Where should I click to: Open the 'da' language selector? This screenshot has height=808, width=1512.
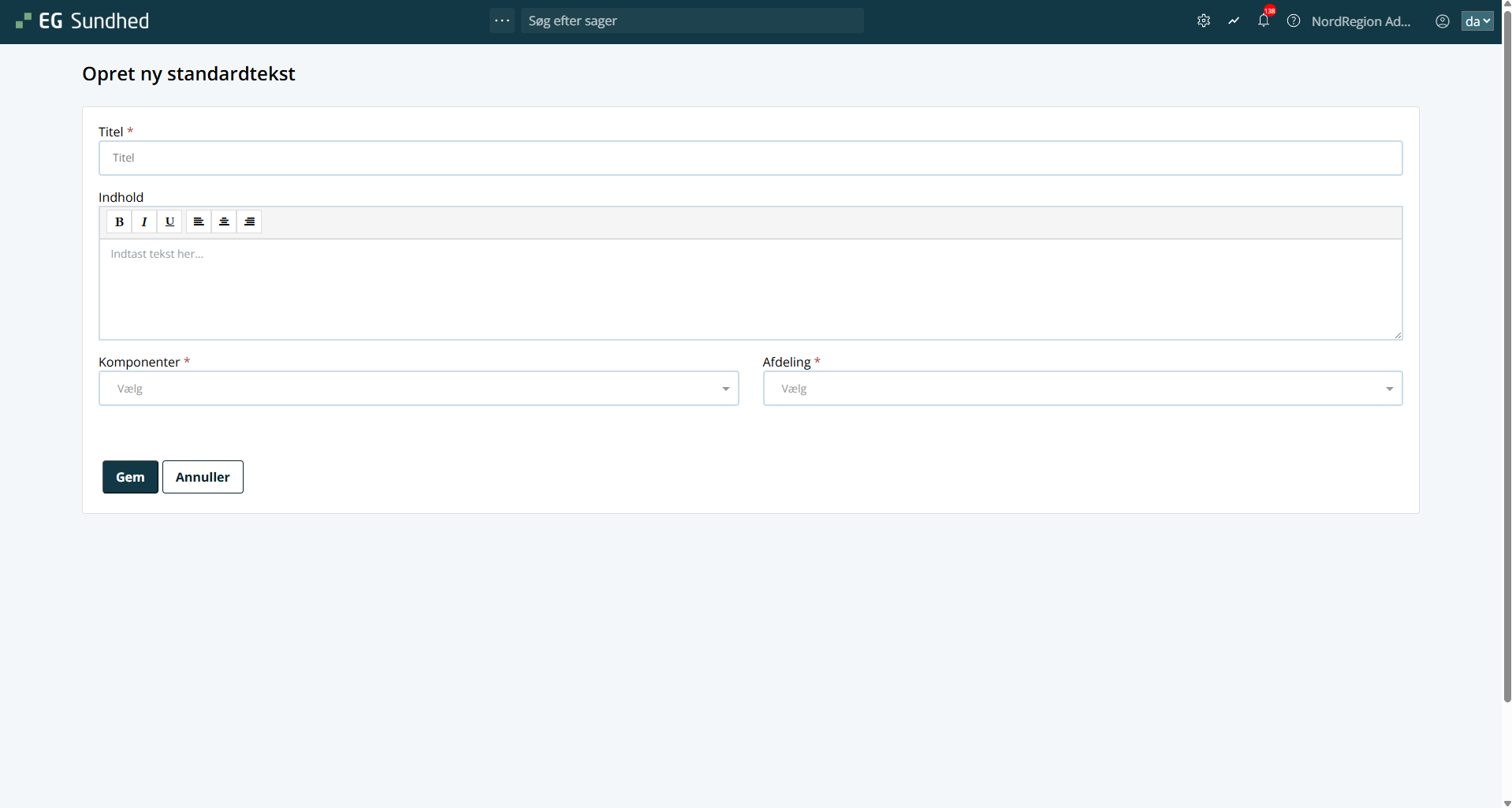(1477, 21)
